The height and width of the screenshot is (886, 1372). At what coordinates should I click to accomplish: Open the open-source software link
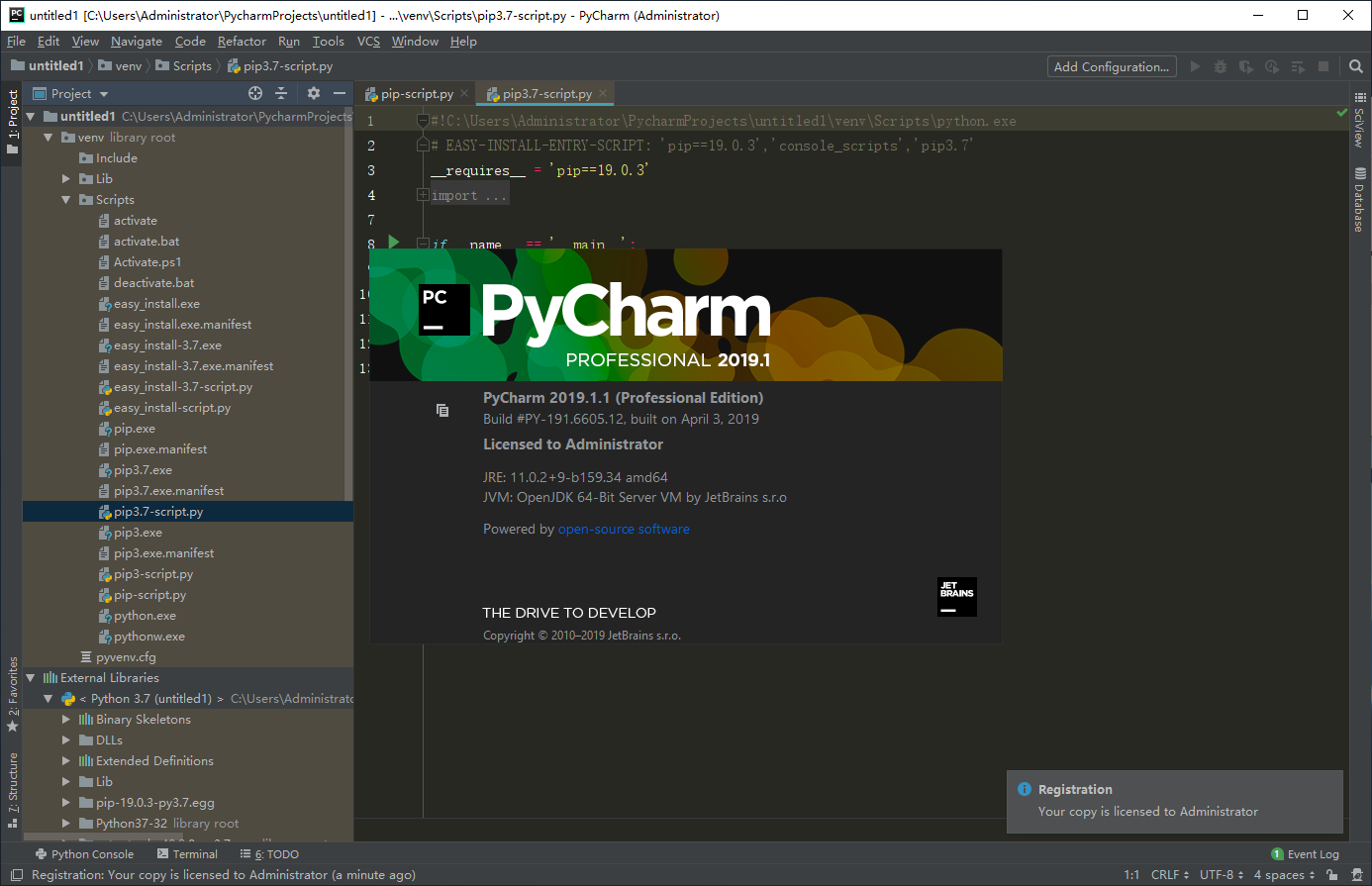[x=624, y=530]
